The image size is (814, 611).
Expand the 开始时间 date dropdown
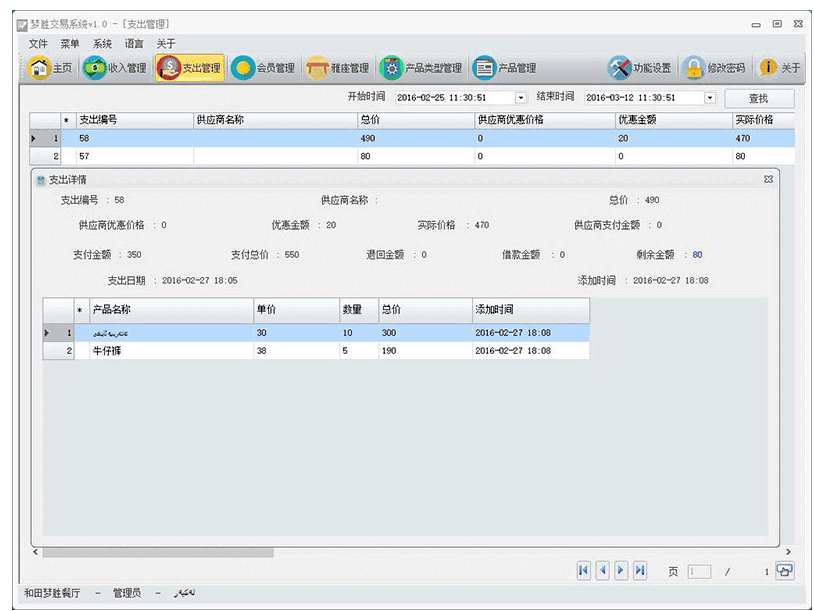[521, 98]
